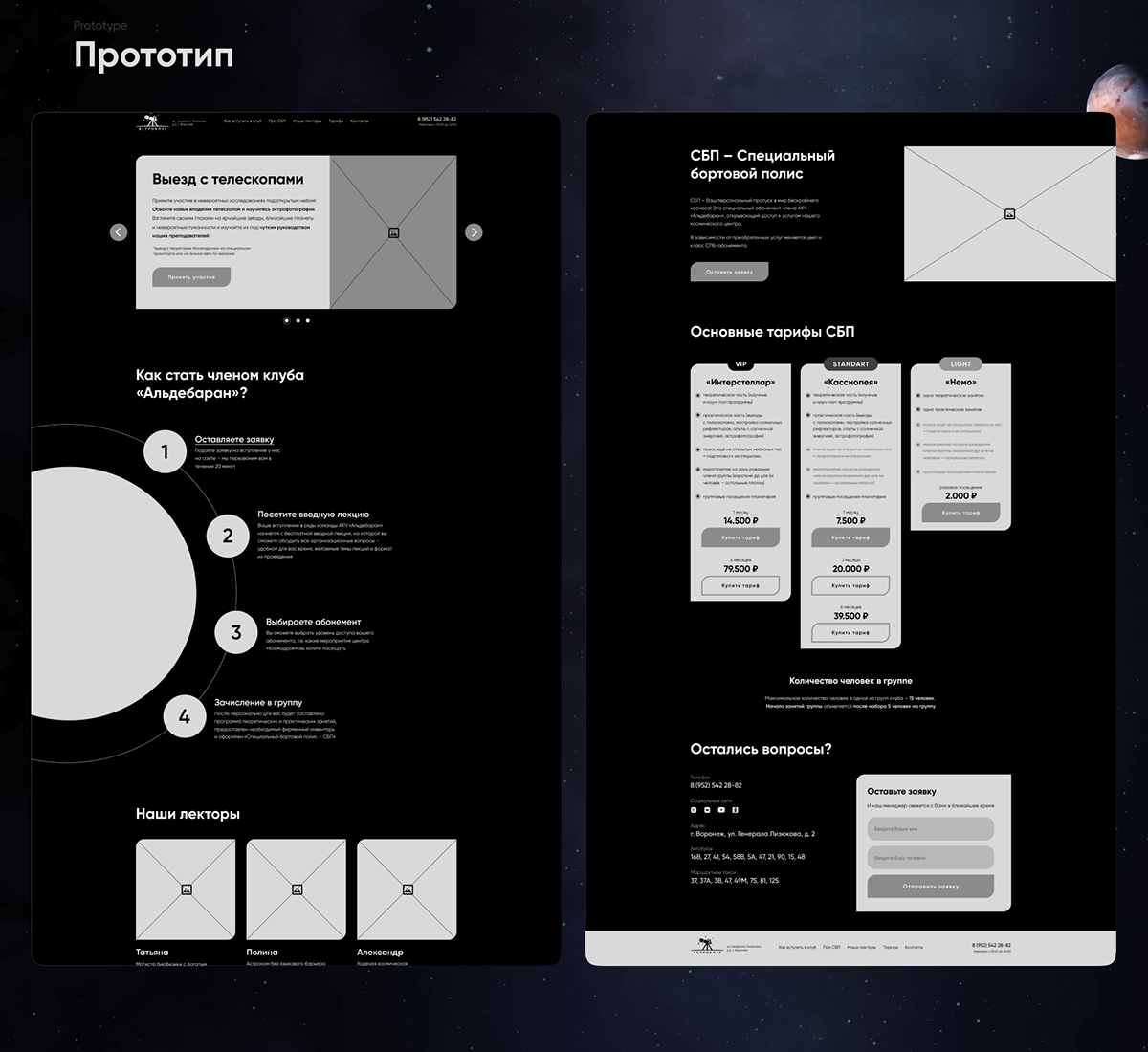Open 'Тарифы' in the top navigation
This screenshot has height=1052, width=1148.
pyautogui.click(x=336, y=121)
